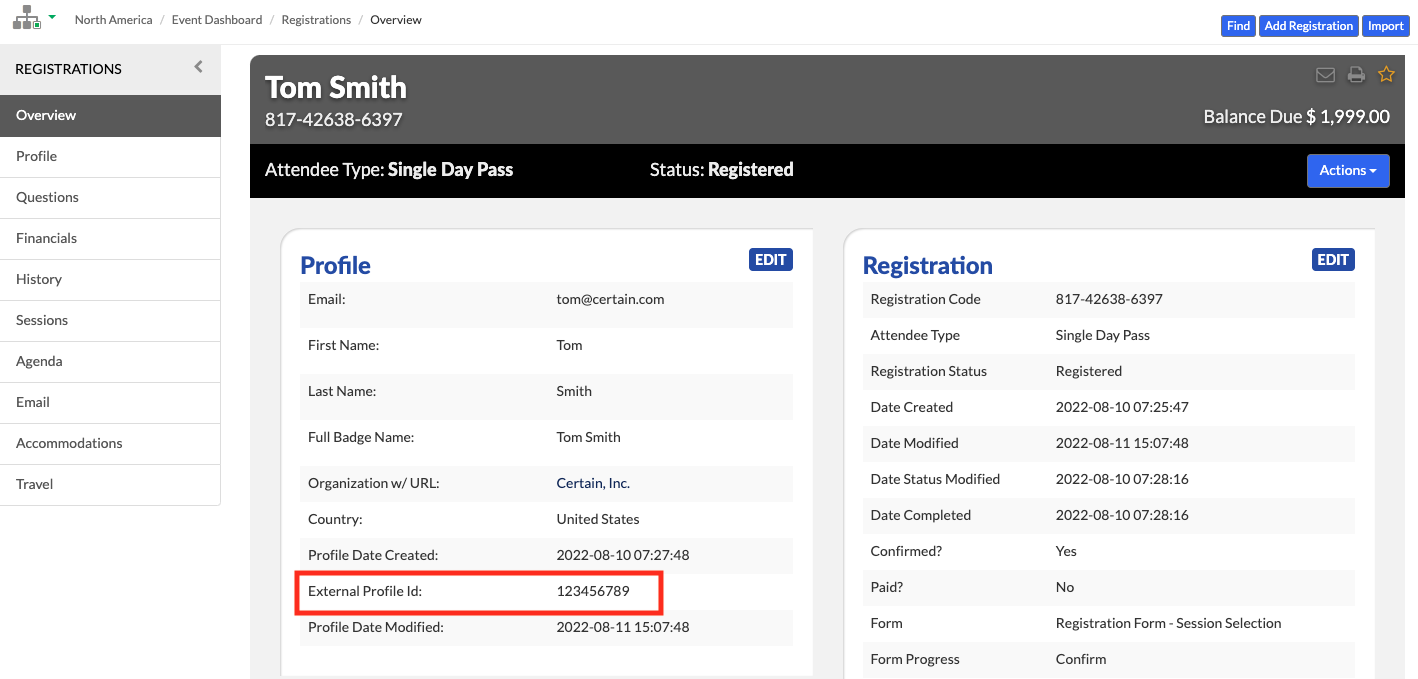The width and height of the screenshot is (1418, 679).
Task: Navigate to Event Dashboard breadcrumb
Action: pyautogui.click(x=217, y=20)
